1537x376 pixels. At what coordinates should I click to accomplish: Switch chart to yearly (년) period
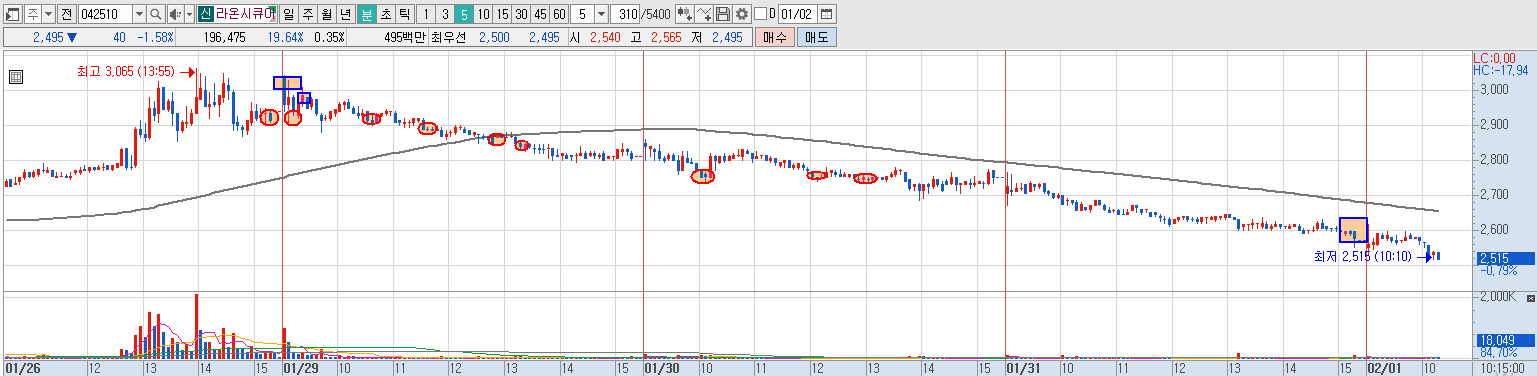click(345, 15)
